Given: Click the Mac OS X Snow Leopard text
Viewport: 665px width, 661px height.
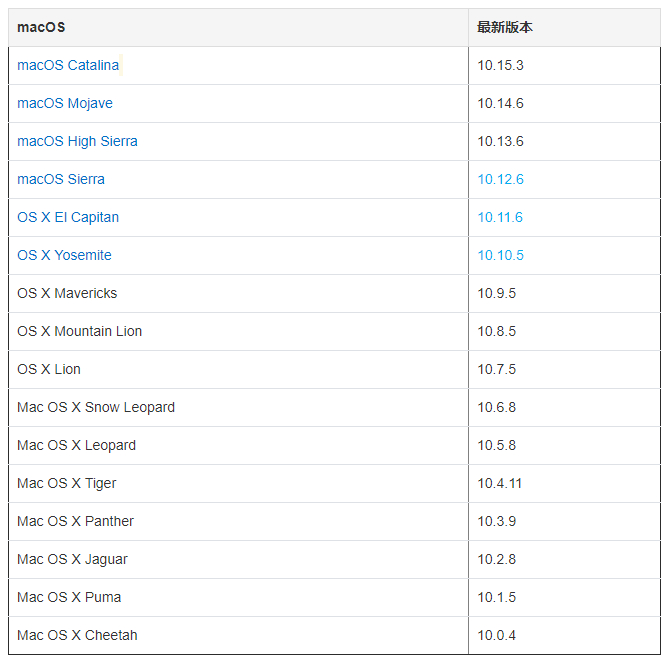Looking at the screenshot, I should point(96,407).
